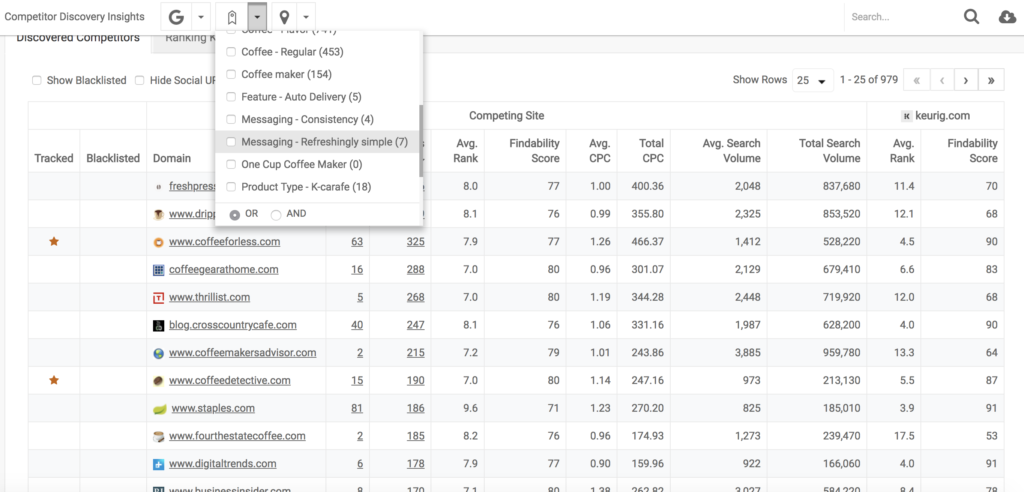Check Feature - Auto Delivery (5) tag
The height and width of the screenshot is (492, 1024).
coord(231,97)
